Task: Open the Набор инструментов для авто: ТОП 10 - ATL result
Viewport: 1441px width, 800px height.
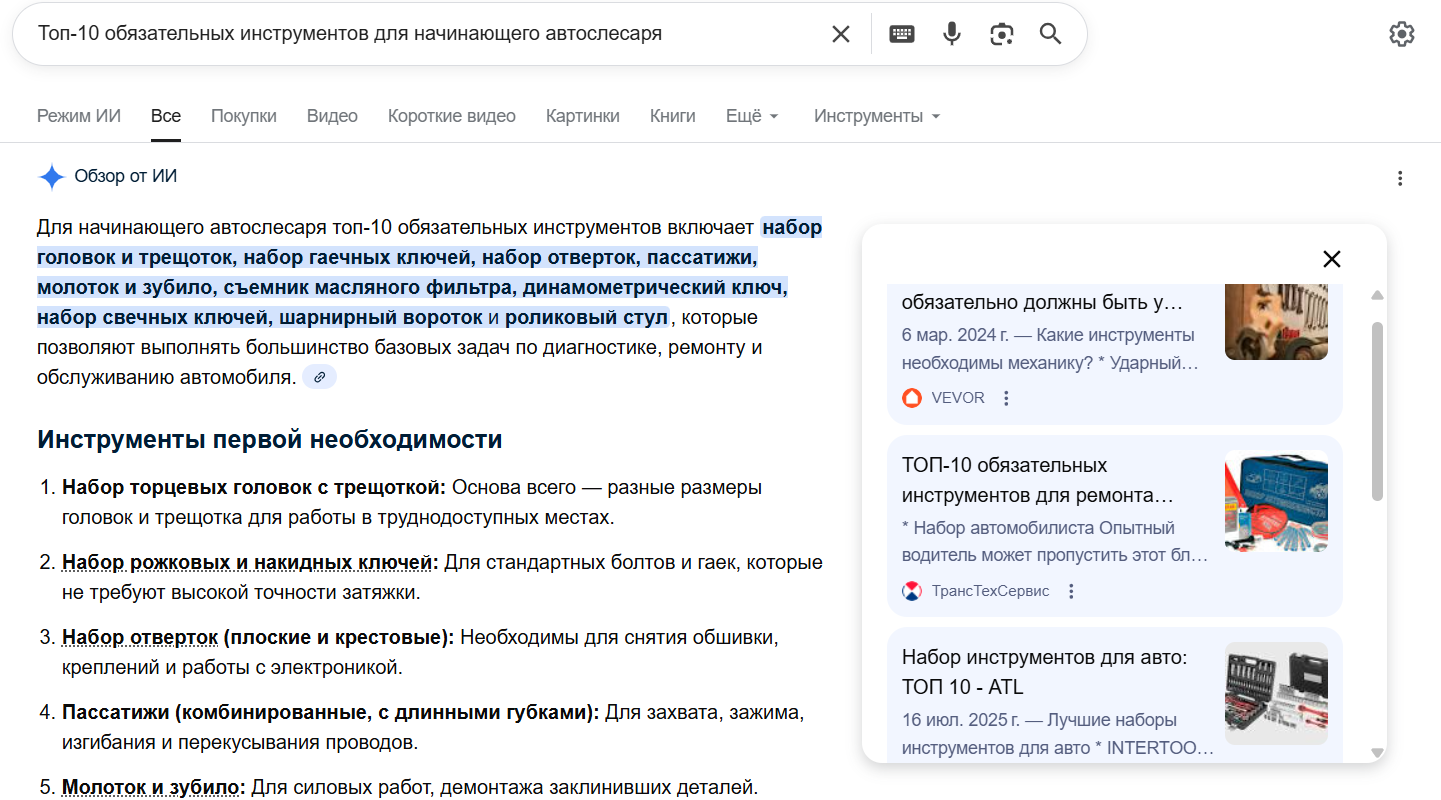Action: click(1044, 672)
